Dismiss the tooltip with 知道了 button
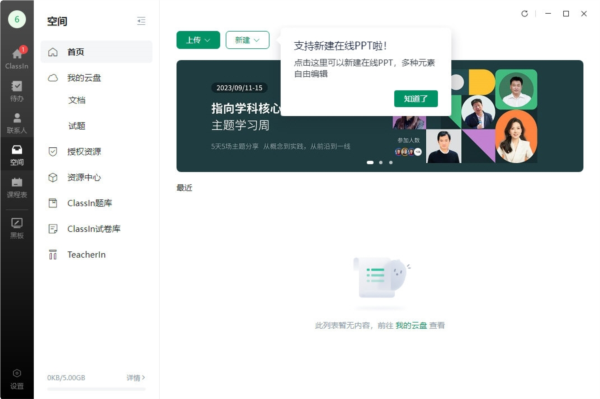600x399 pixels. pyautogui.click(x=416, y=99)
